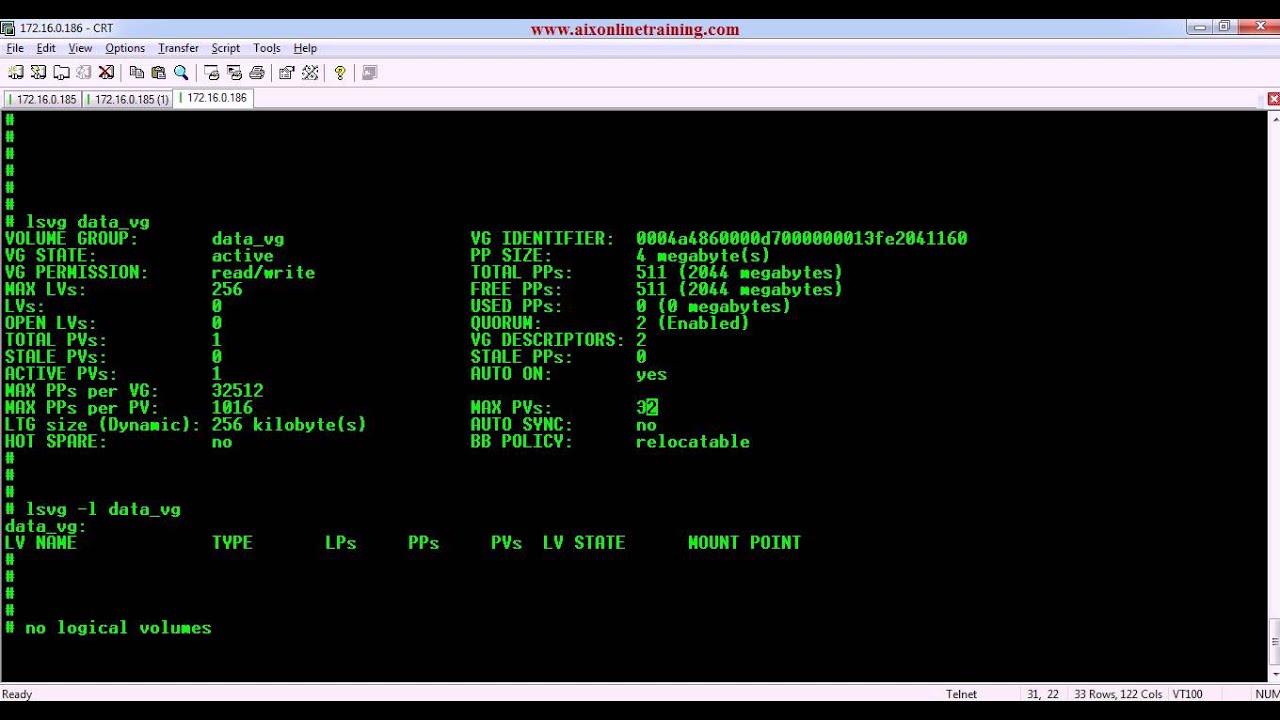
Task: Click the terminal vertical scrollbar
Action: 1274,395
